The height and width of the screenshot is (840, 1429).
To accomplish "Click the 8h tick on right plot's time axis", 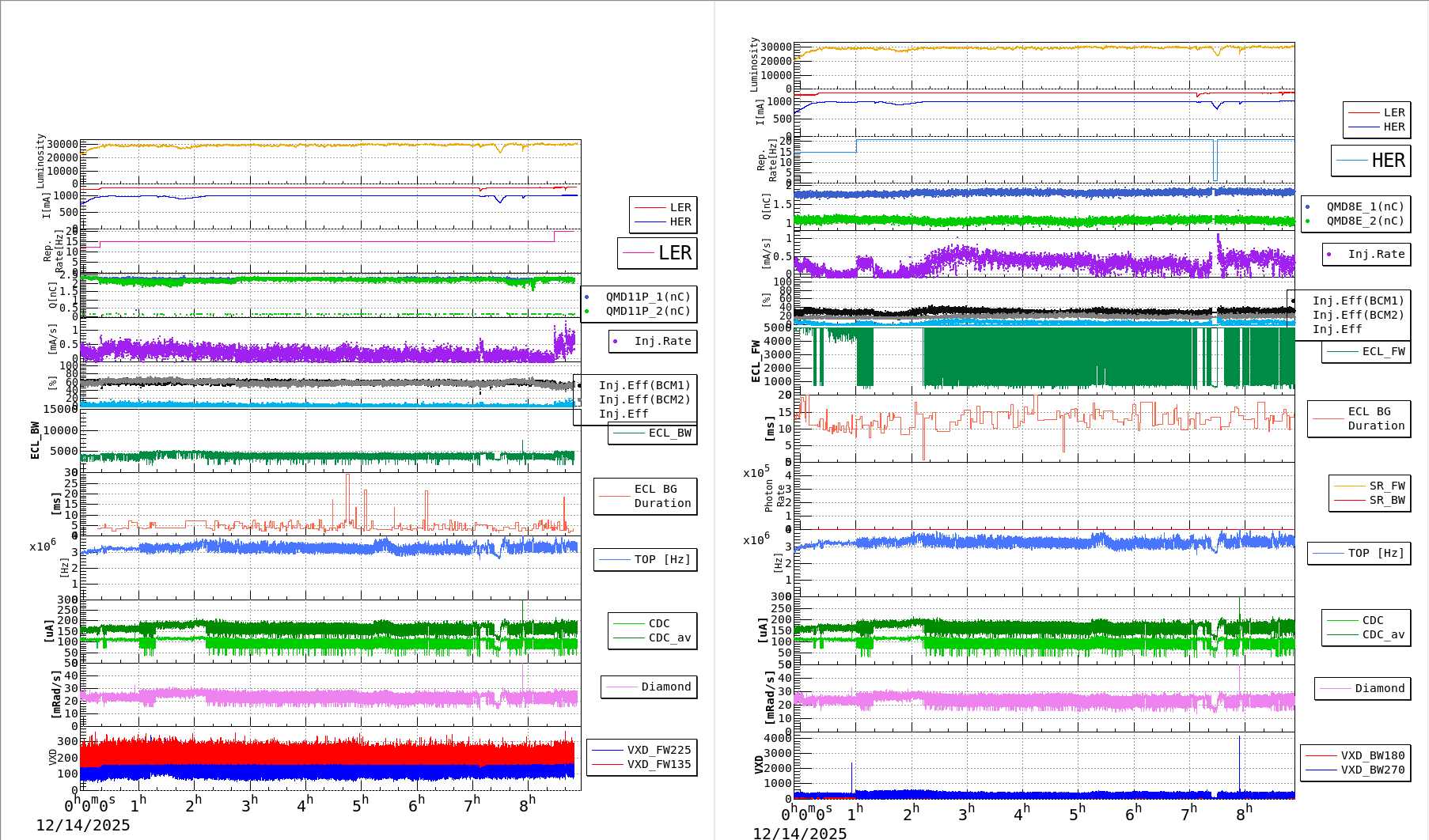I will pyautogui.click(x=1244, y=812).
